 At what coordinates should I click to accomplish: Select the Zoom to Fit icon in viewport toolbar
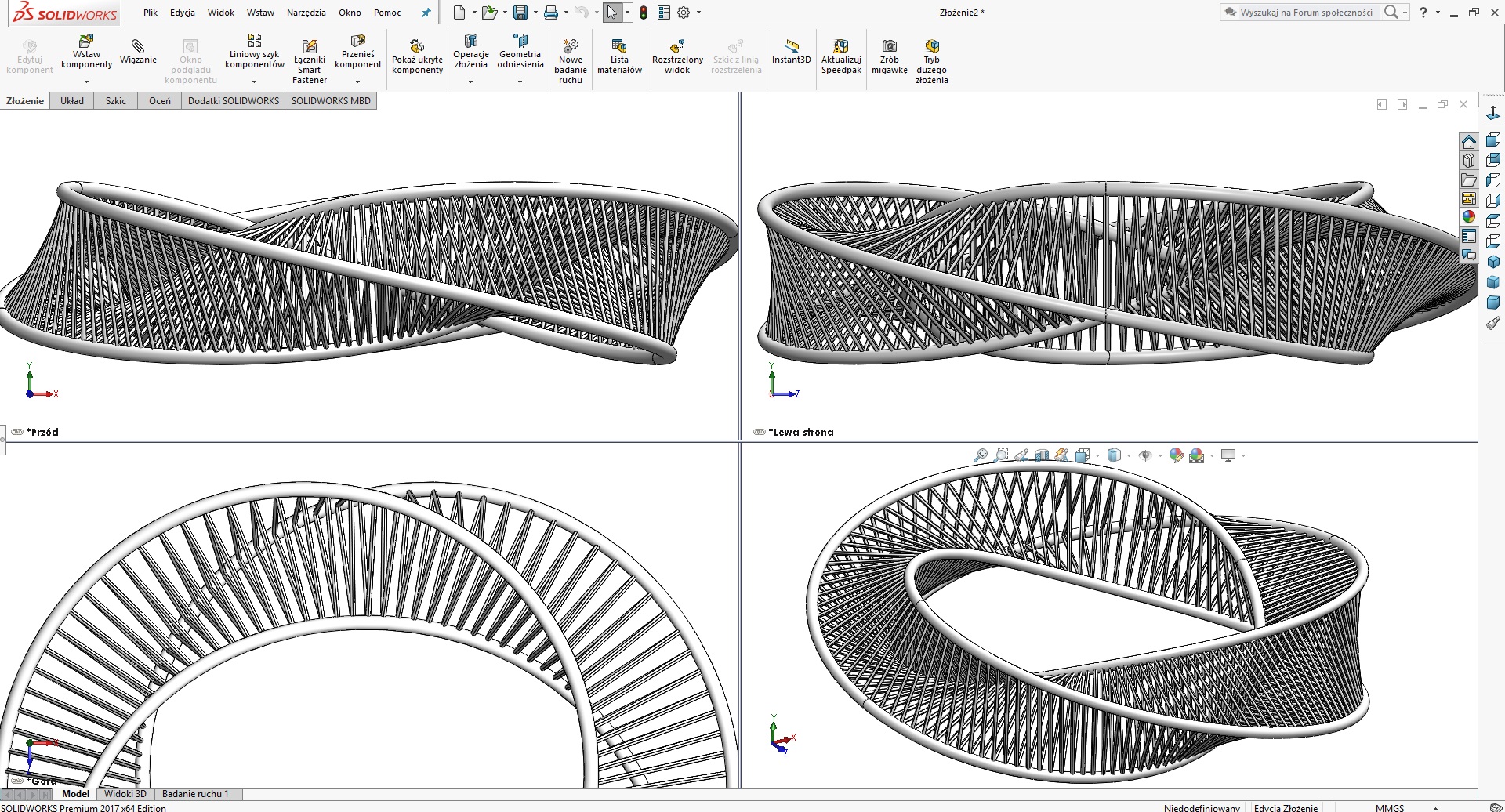[x=981, y=455]
